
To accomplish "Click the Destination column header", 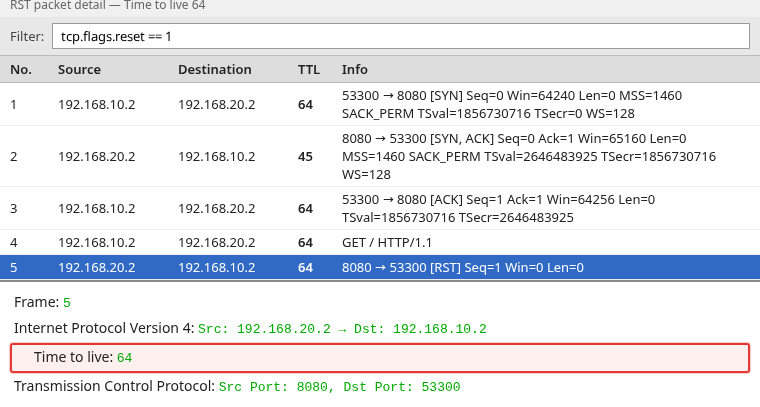I will coord(215,70).
